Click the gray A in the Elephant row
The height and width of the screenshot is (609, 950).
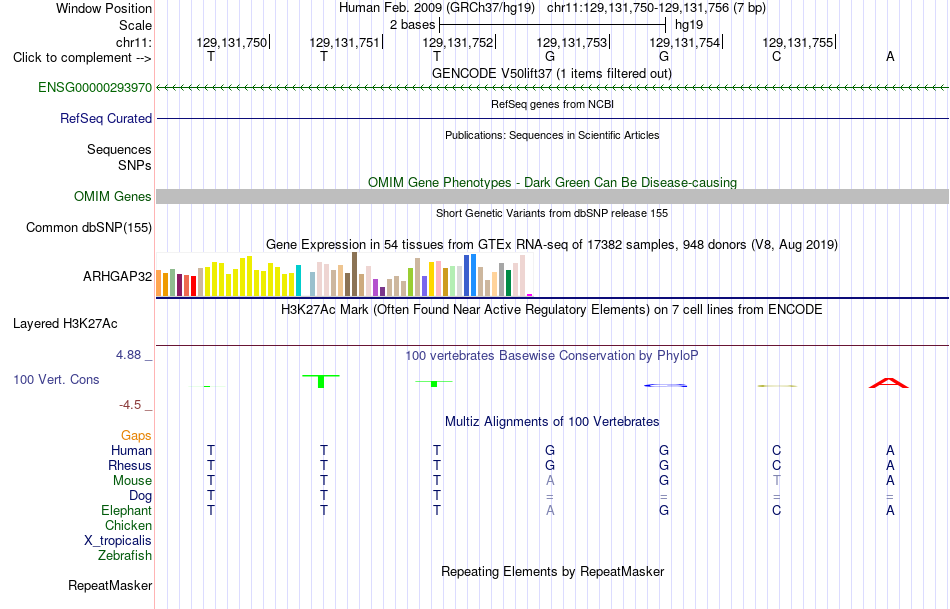[550, 510]
